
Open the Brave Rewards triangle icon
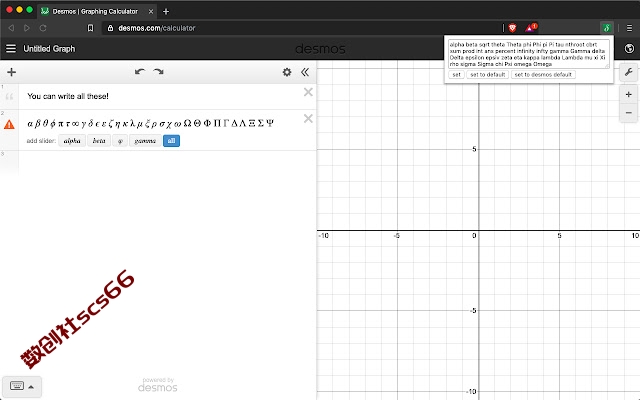(531, 28)
